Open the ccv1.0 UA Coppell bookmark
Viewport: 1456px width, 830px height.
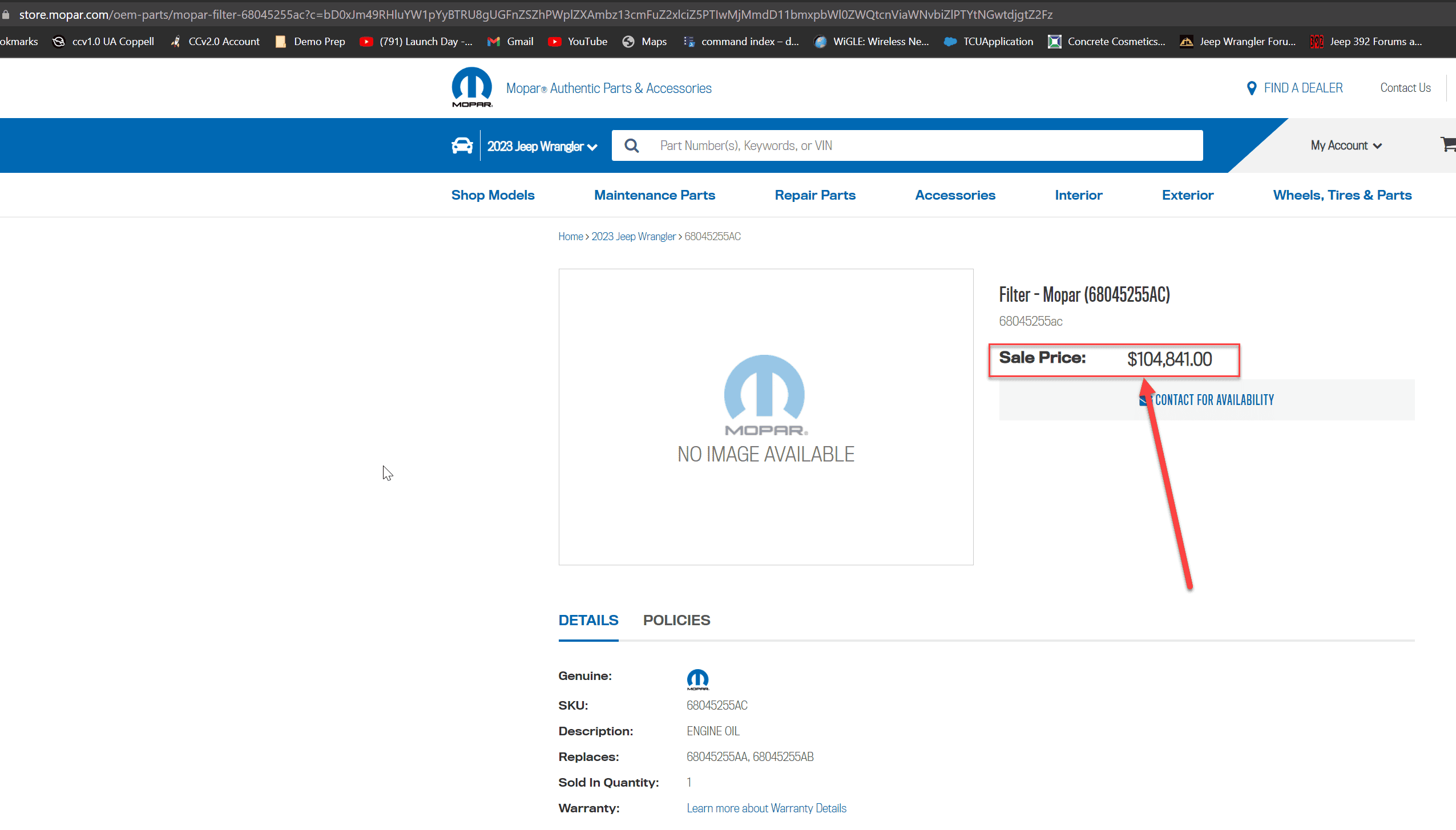tap(103, 42)
